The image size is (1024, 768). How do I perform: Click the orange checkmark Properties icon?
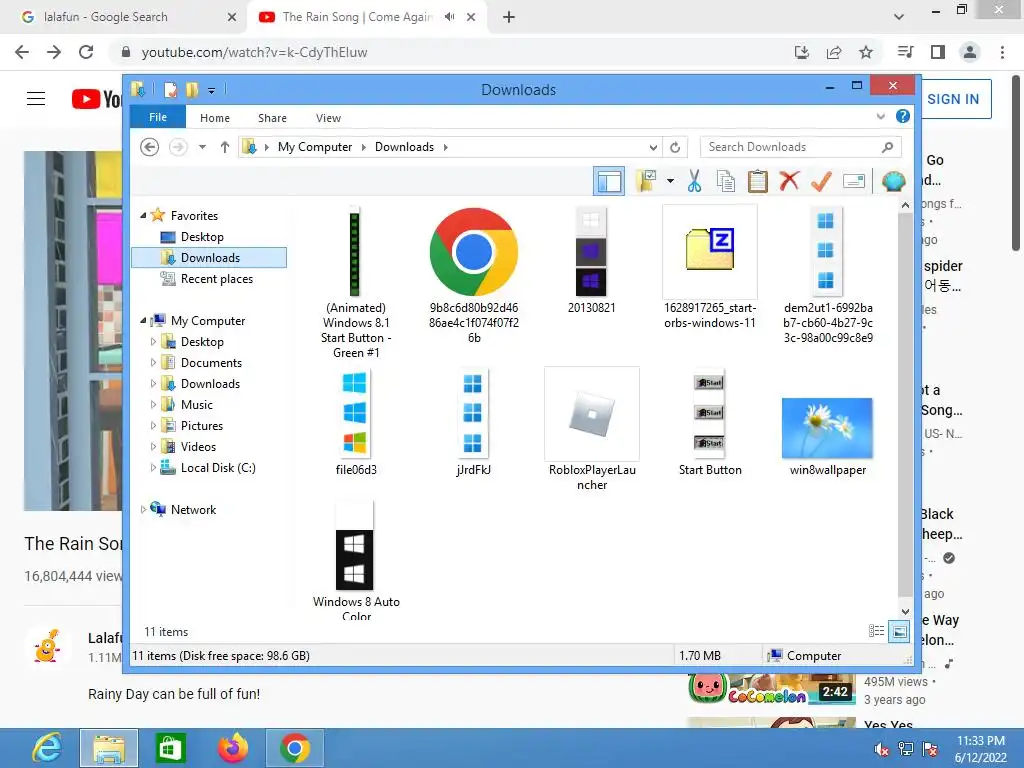(x=821, y=180)
